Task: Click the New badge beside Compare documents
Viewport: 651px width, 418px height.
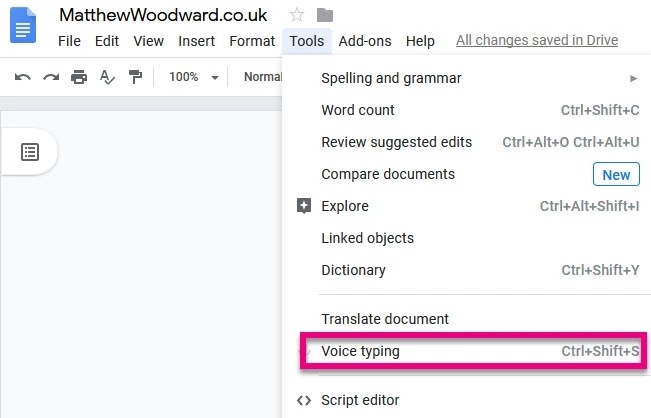Action: pyautogui.click(x=616, y=174)
